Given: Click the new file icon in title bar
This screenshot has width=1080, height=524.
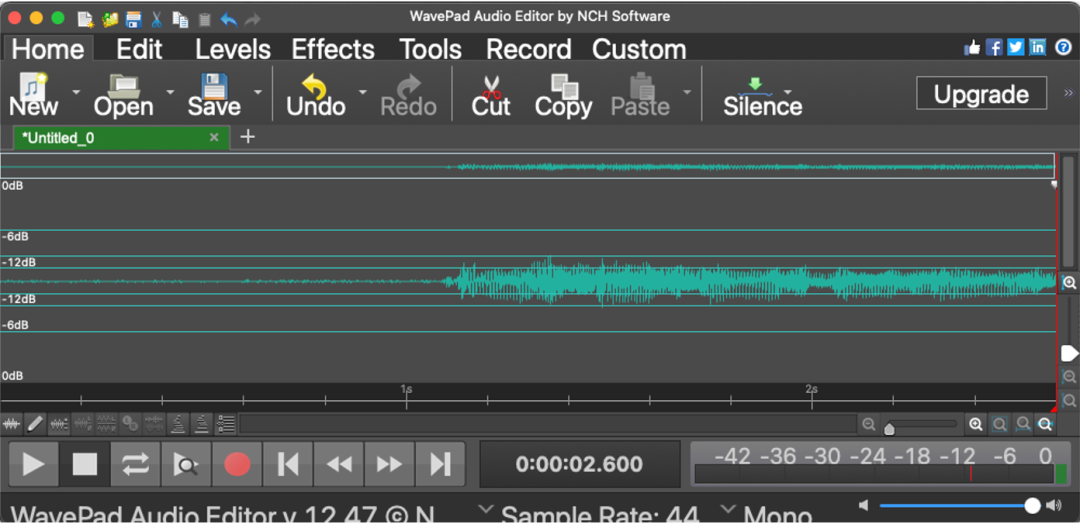Looking at the screenshot, I should pyautogui.click(x=85, y=19).
